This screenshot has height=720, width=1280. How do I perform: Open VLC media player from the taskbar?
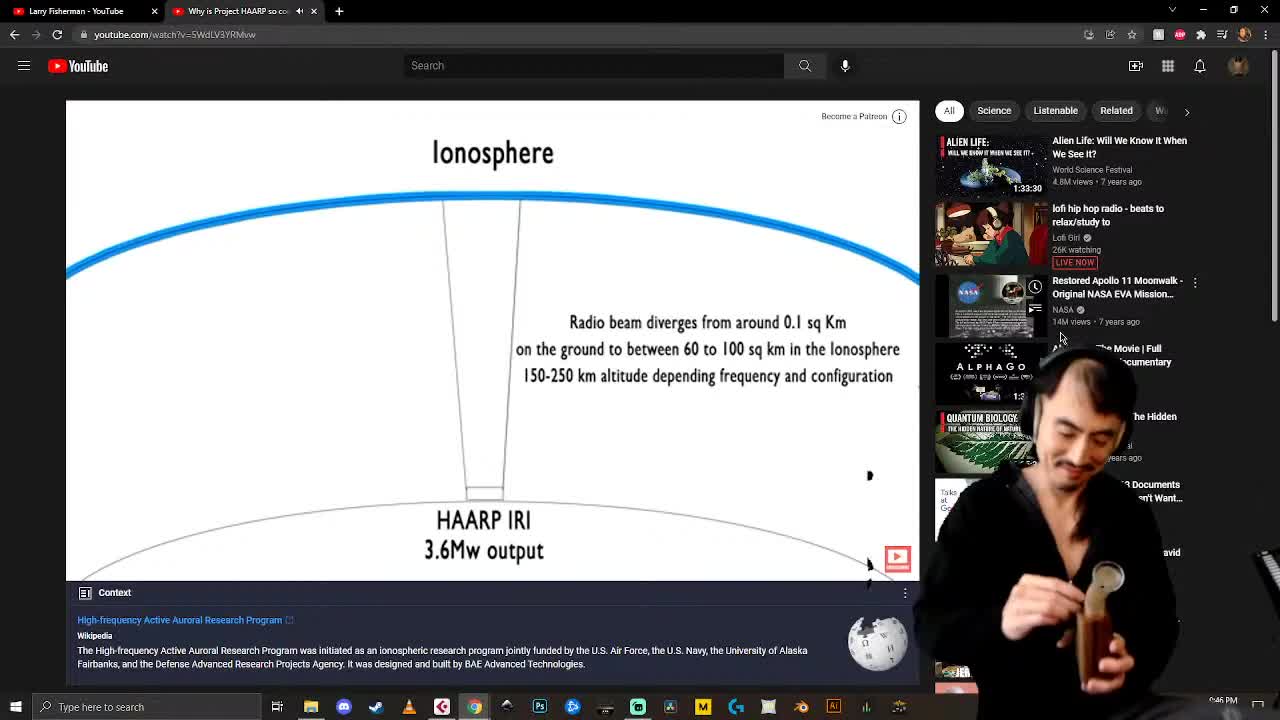(x=409, y=707)
